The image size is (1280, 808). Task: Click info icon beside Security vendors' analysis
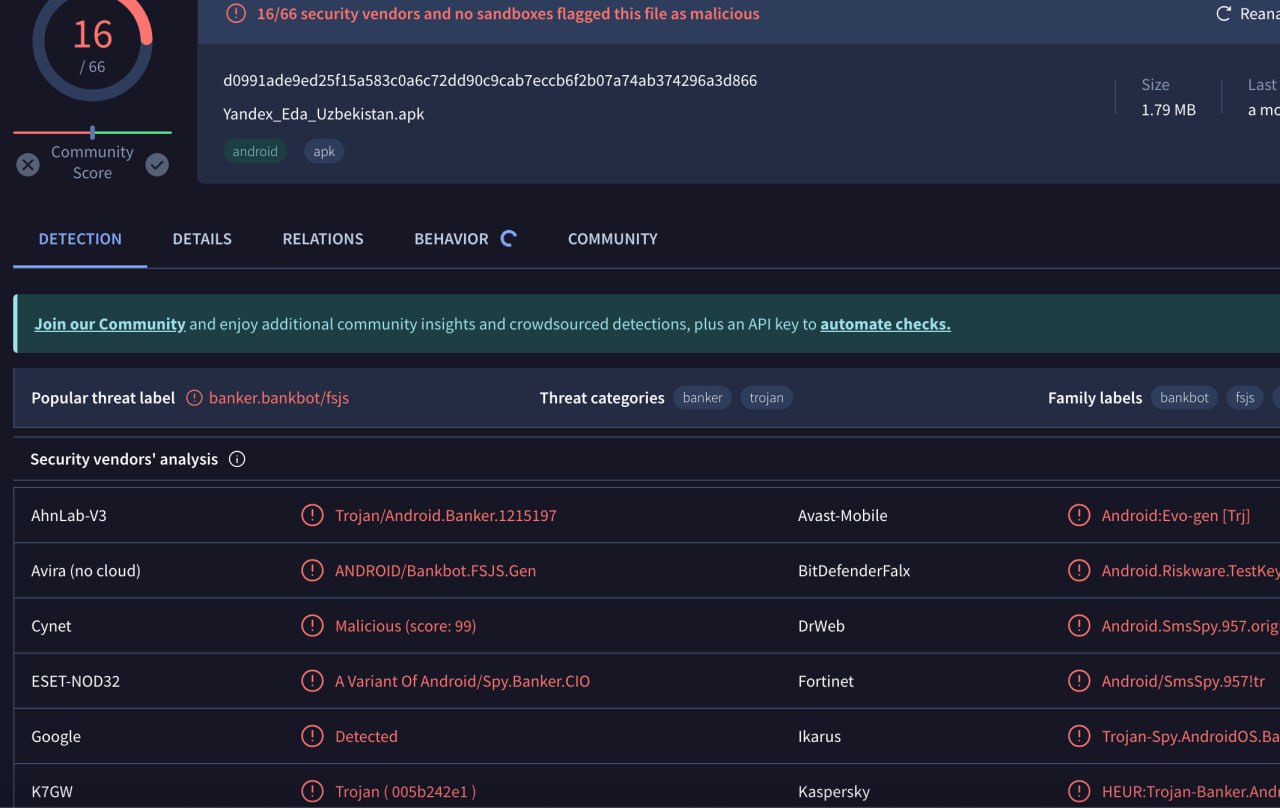[x=237, y=459]
